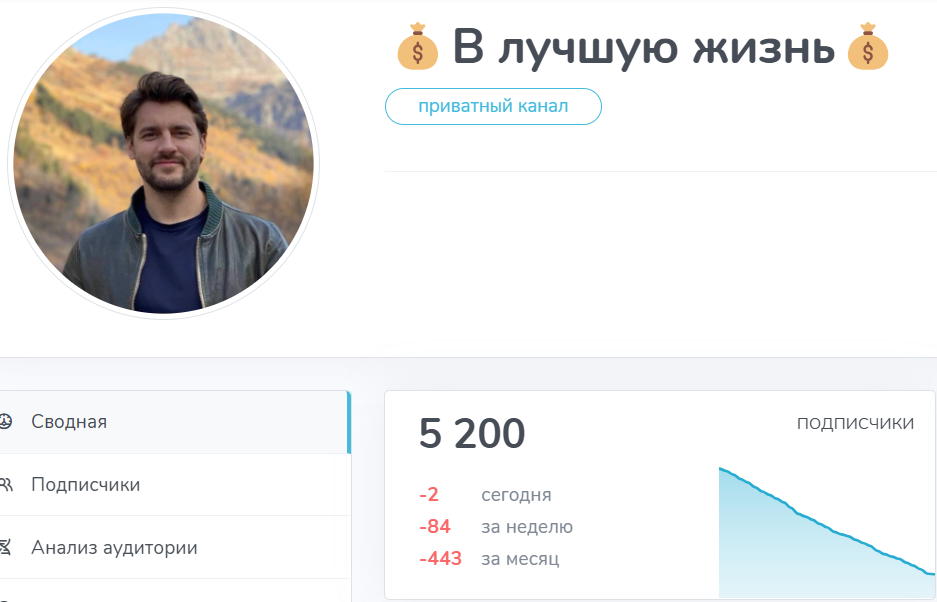Select the -2 daily change value
Screen dimensions: 937x602
429,495
